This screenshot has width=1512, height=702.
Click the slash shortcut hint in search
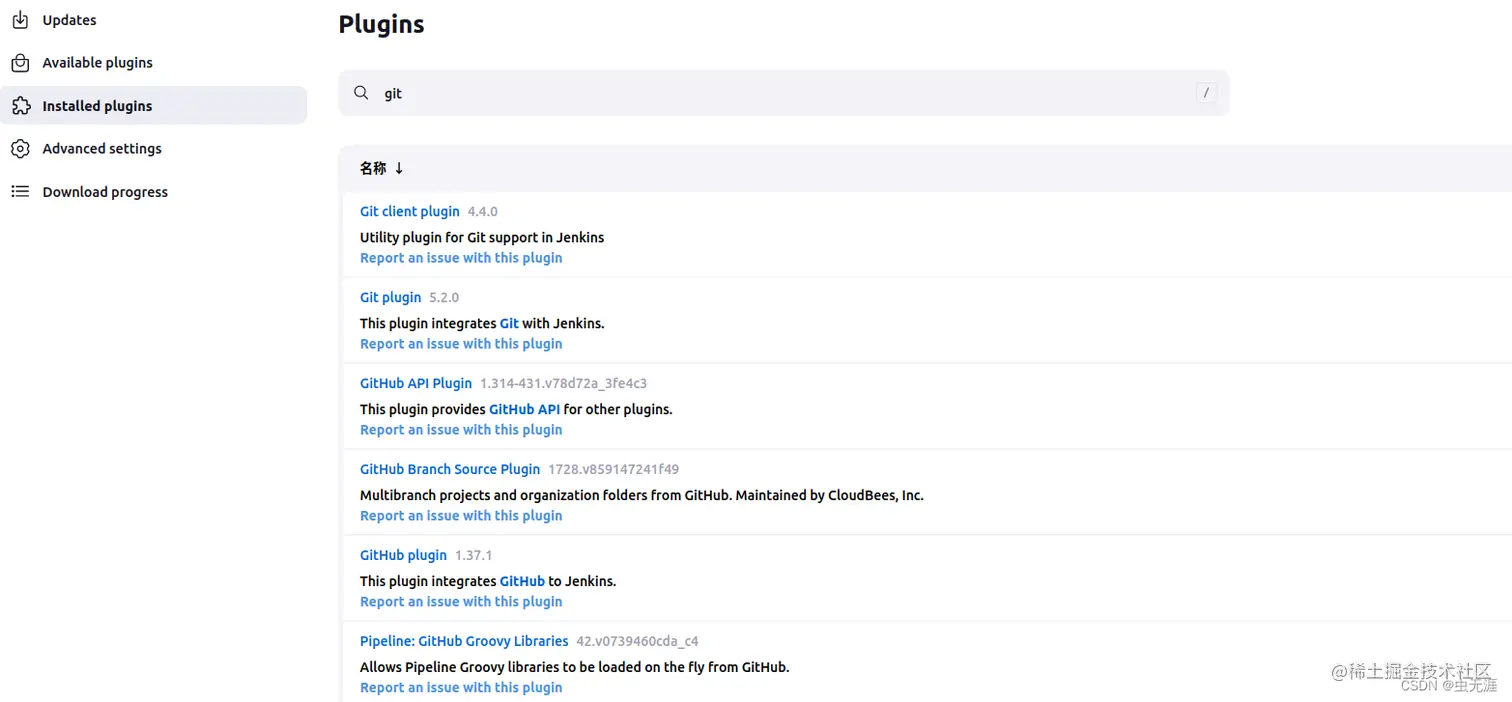1207,93
